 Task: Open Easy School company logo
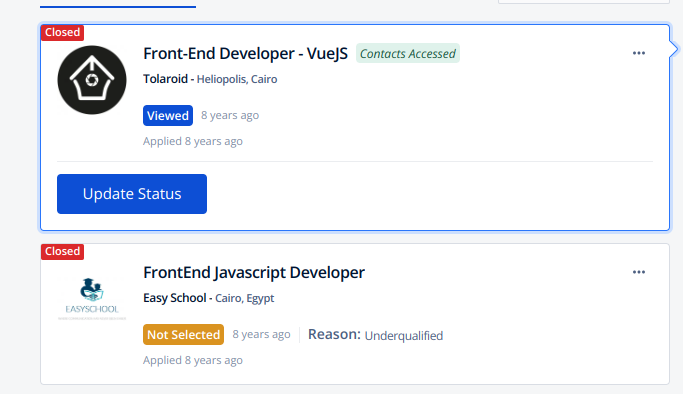point(92,299)
